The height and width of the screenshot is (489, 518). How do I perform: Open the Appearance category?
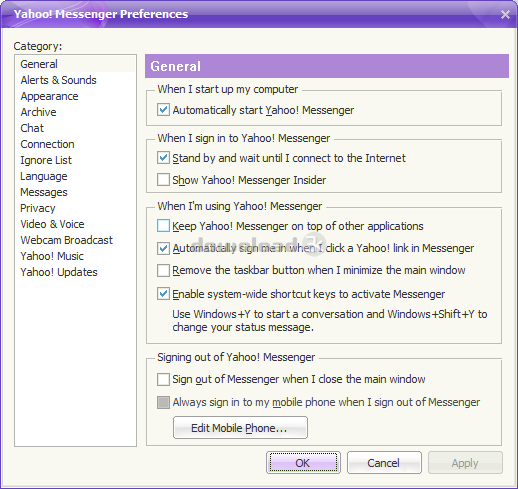[49, 96]
